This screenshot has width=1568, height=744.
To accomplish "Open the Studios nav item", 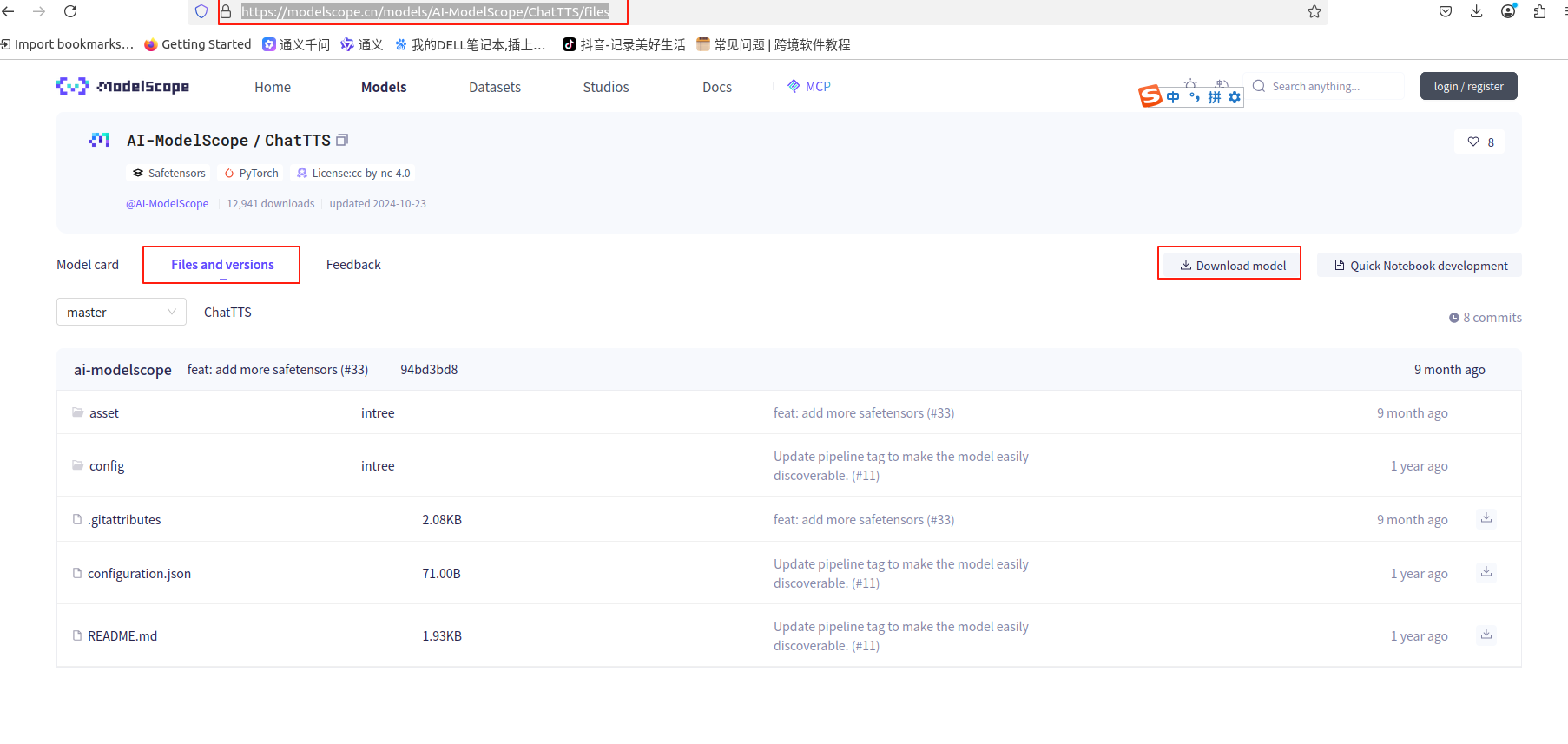I will [x=606, y=87].
